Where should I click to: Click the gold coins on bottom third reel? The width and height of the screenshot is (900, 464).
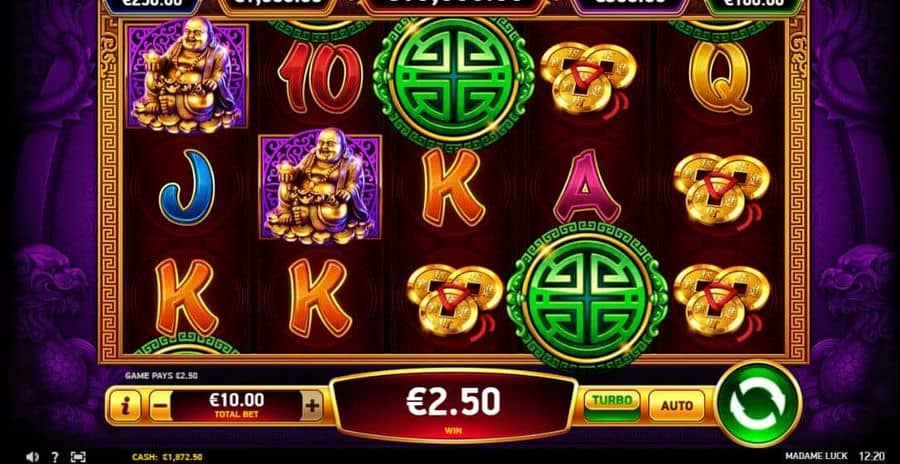(x=455, y=299)
